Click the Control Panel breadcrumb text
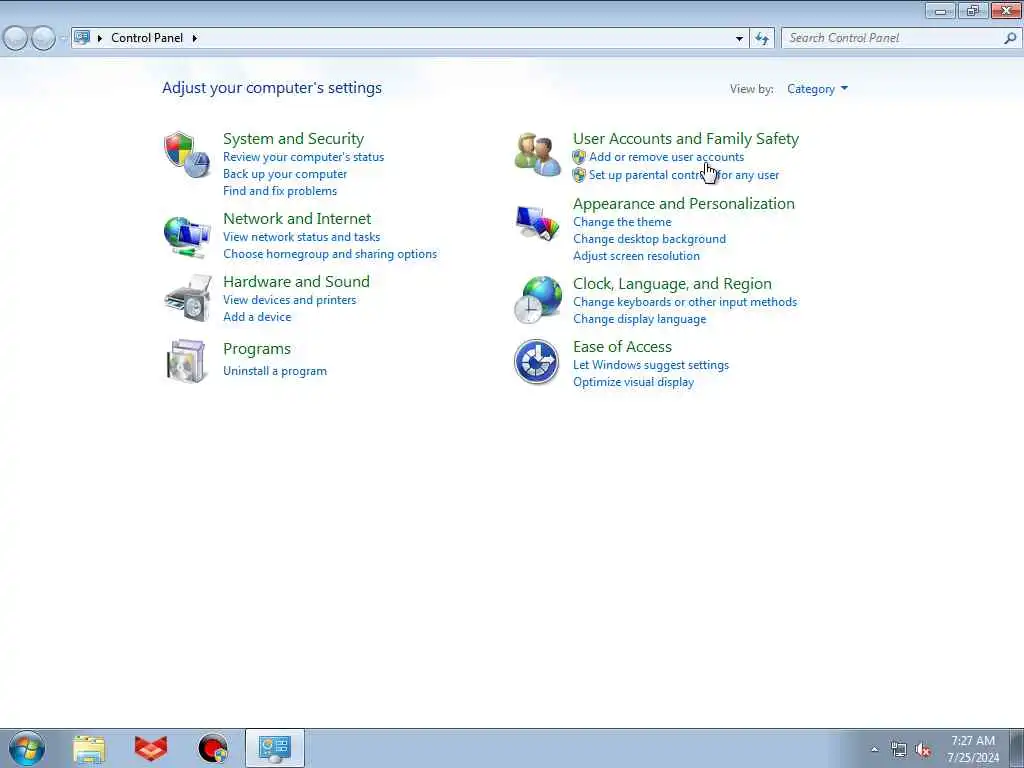Image resolution: width=1024 pixels, height=768 pixels. coord(147,38)
